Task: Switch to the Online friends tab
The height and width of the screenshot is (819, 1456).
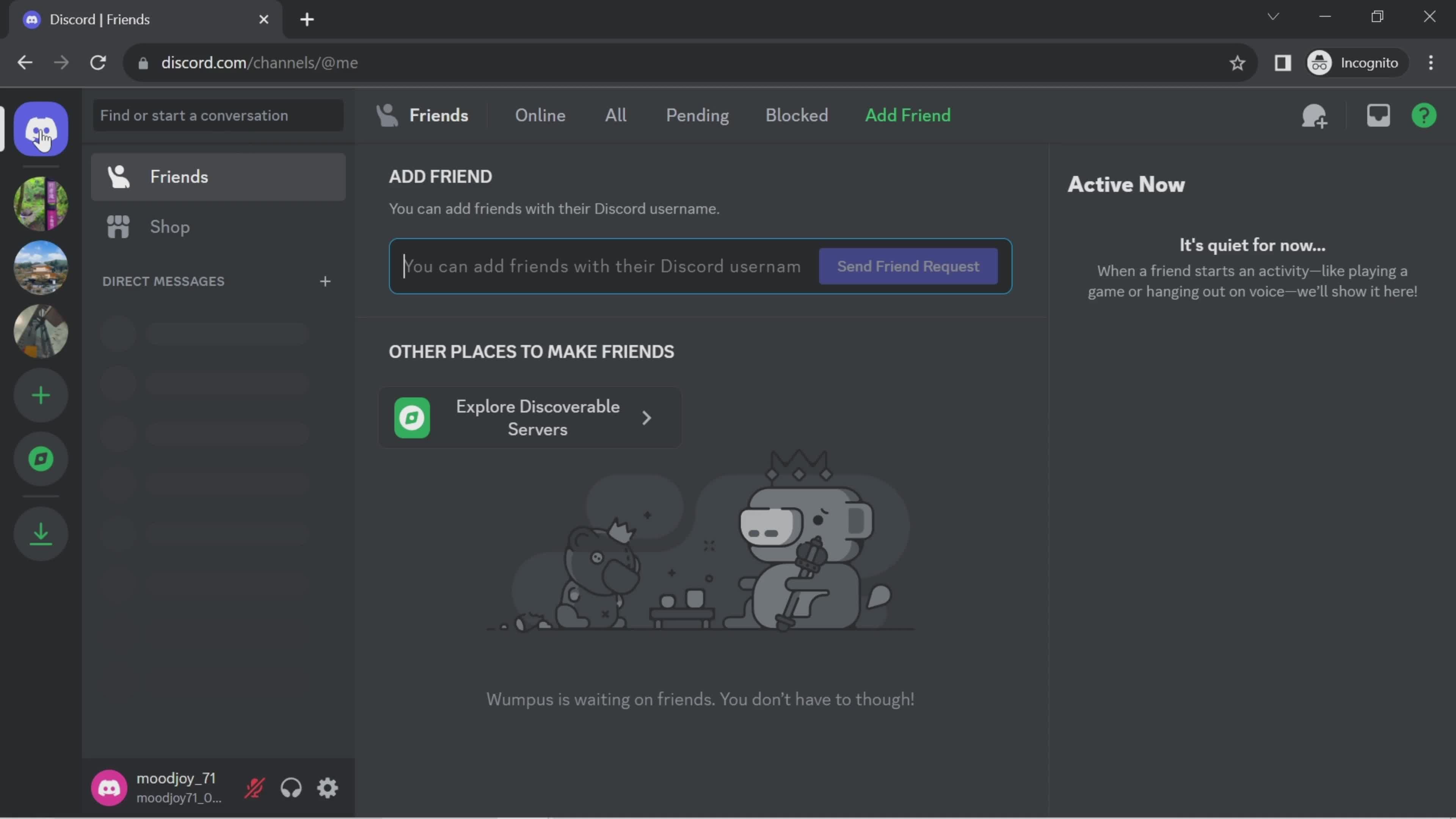Action: click(x=539, y=115)
